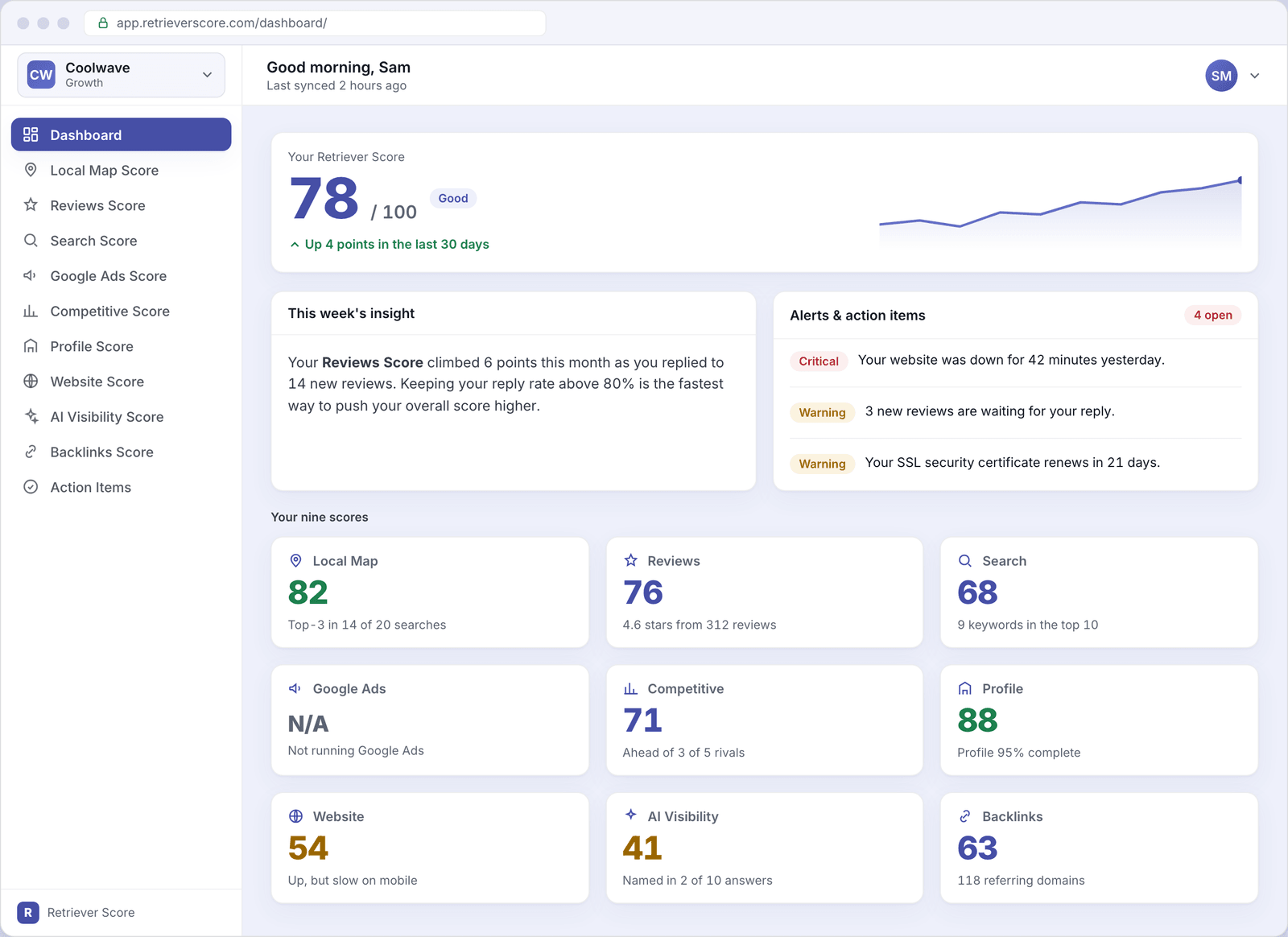Click the pin icon on Local Map card
Screen dimensions: 1288x937
click(295, 560)
